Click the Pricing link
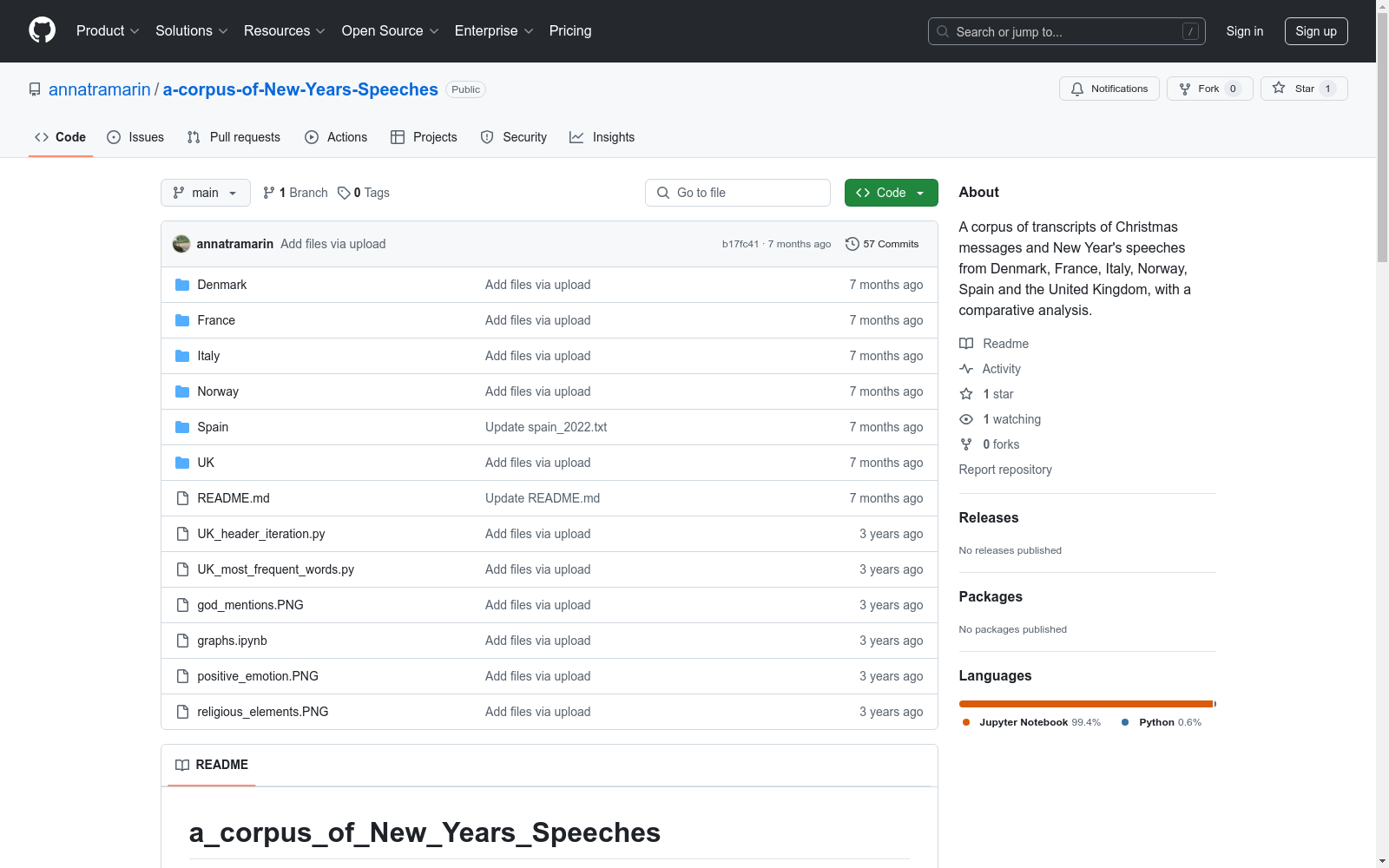This screenshot has width=1389, height=868. (x=570, y=30)
